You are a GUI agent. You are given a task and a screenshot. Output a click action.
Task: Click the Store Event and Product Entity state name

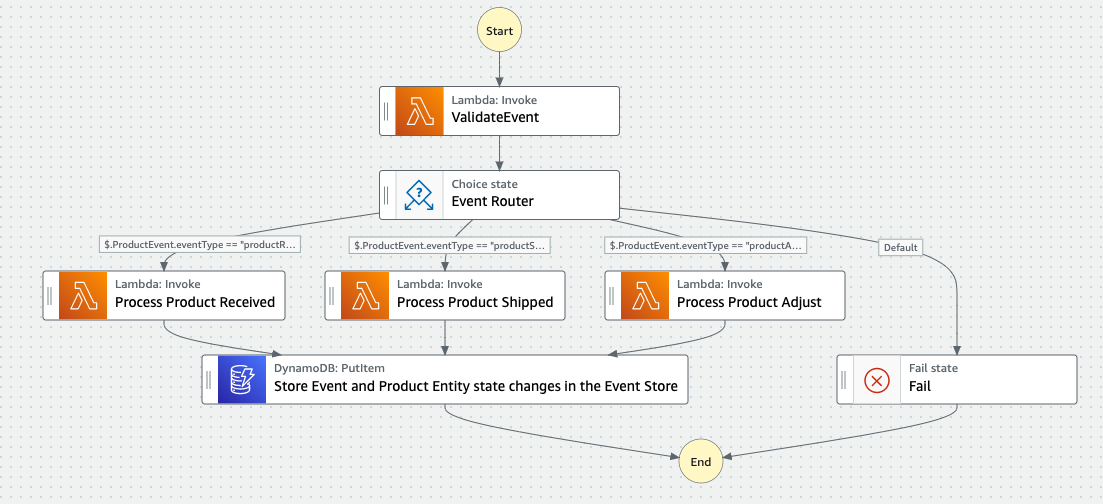(x=476, y=386)
